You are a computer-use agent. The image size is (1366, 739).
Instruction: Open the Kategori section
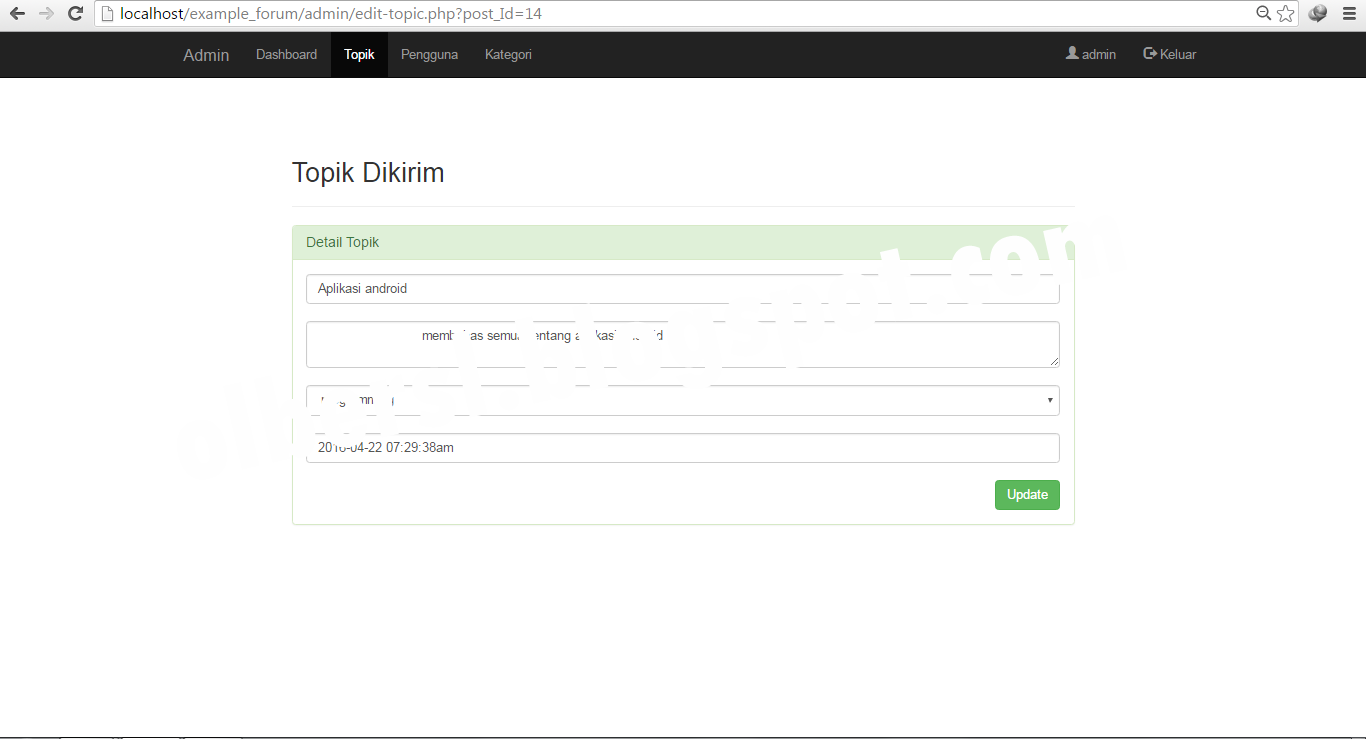click(x=507, y=54)
